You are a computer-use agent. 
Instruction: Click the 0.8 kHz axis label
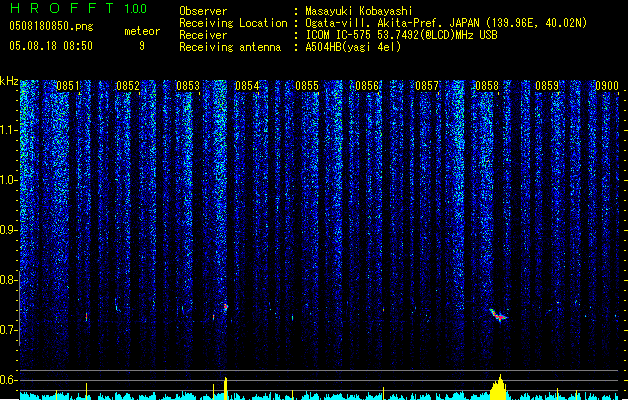(9, 280)
